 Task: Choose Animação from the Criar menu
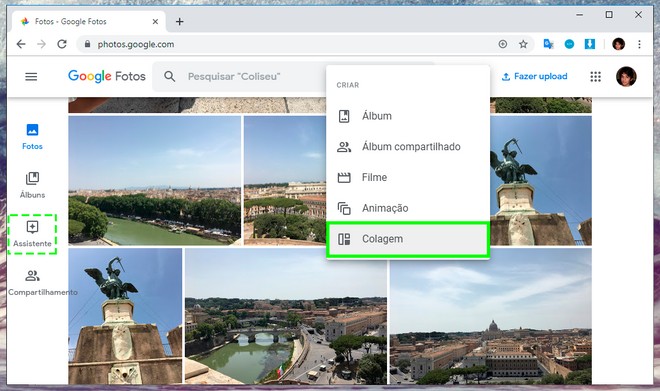point(408,208)
